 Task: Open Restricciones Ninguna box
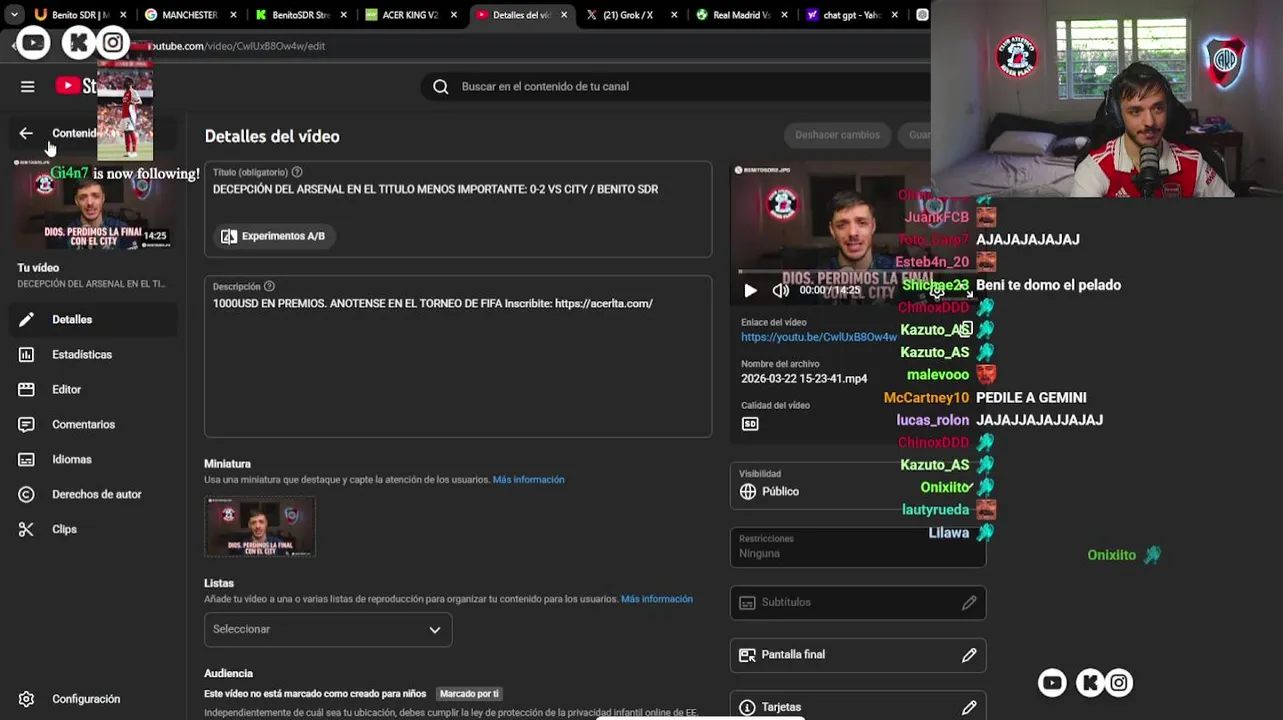[857, 546]
